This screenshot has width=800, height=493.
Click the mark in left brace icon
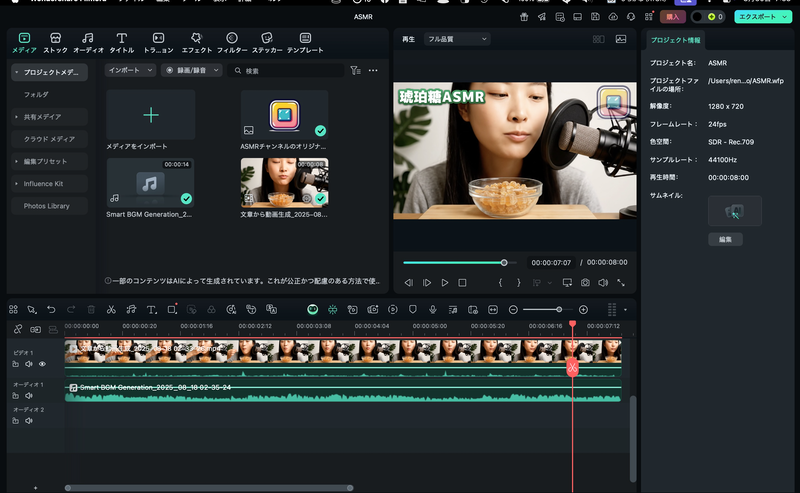[x=501, y=282]
